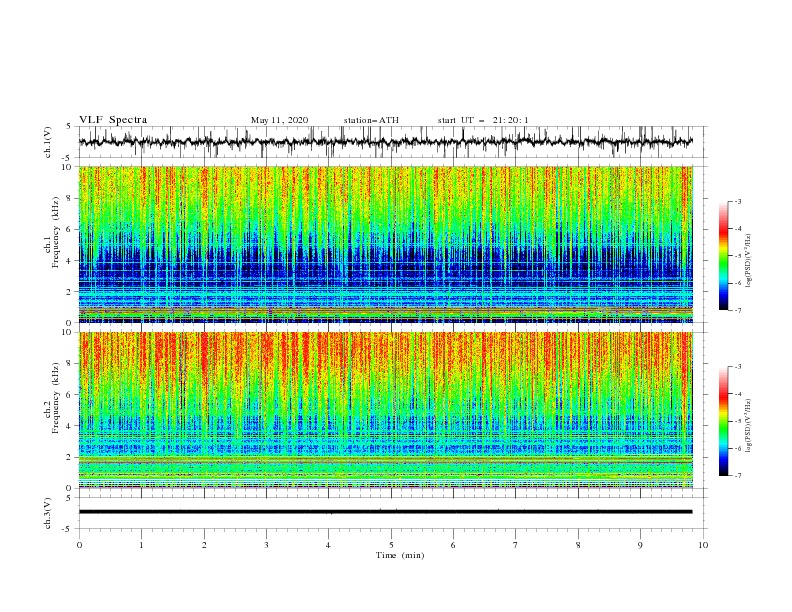Image resolution: width=792 pixels, height=612 pixels.
Task: Click the ch.1 voltage waveform trace
Action: (385, 142)
